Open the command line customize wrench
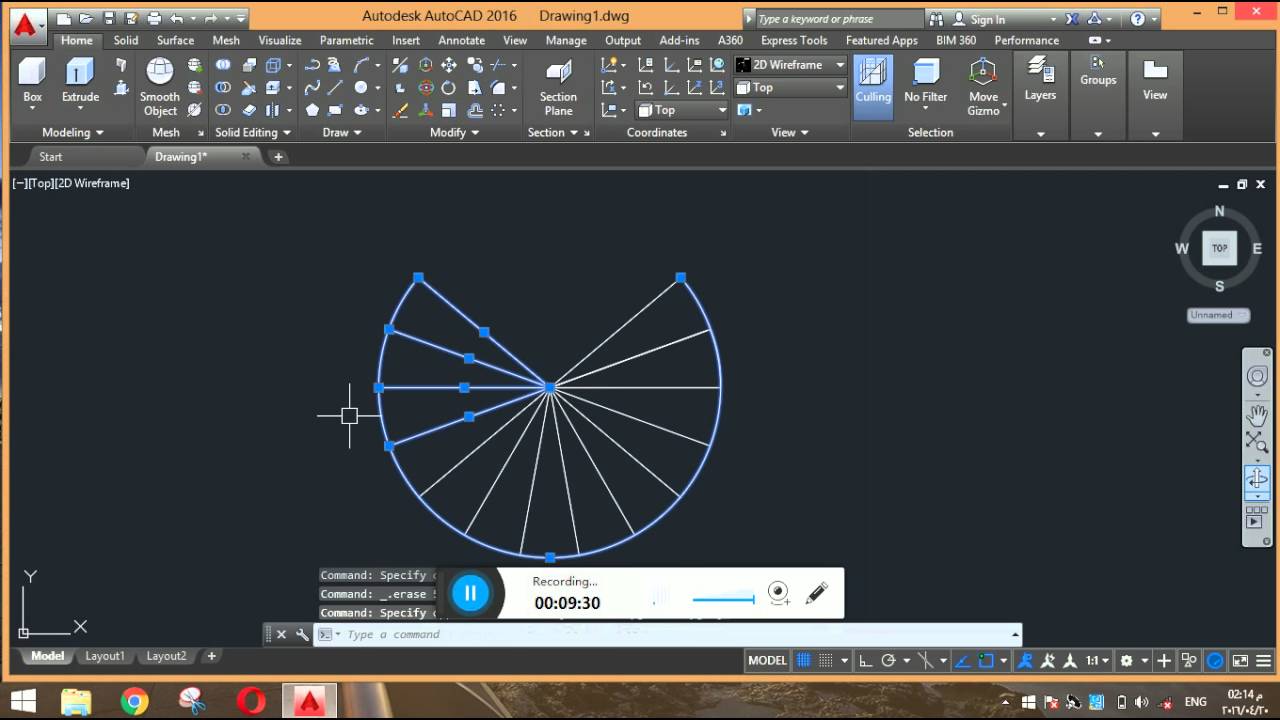Image resolution: width=1280 pixels, height=720 pixels. pyautogui.click(x=302, y=634)
